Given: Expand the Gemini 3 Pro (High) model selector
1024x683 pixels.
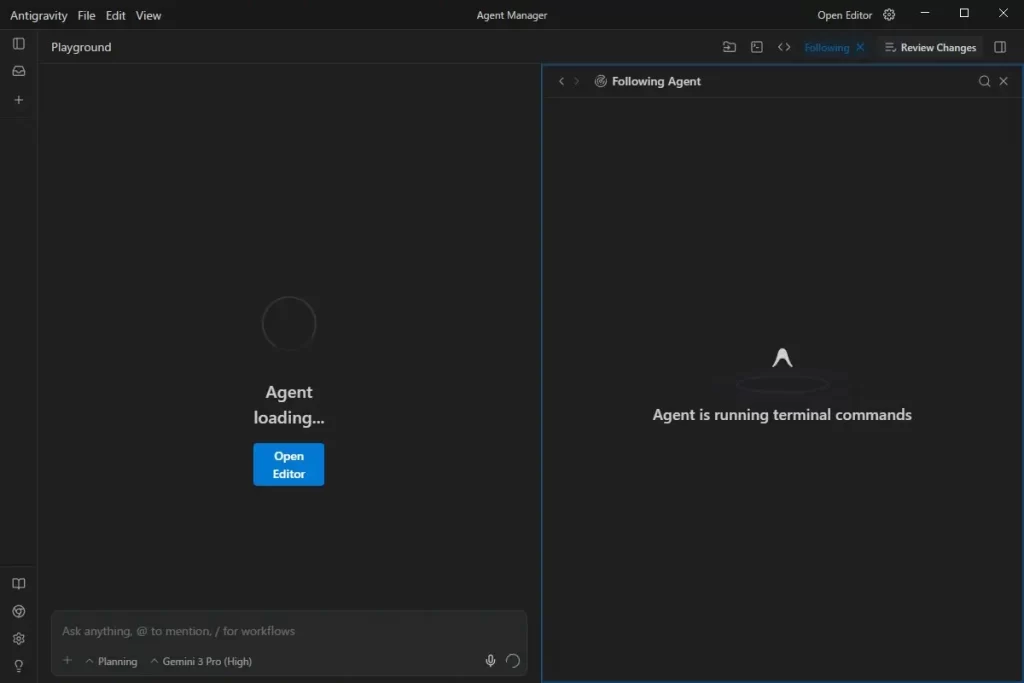Looking at the screenshot, I should pyautogui.click(x=201, y=661).
